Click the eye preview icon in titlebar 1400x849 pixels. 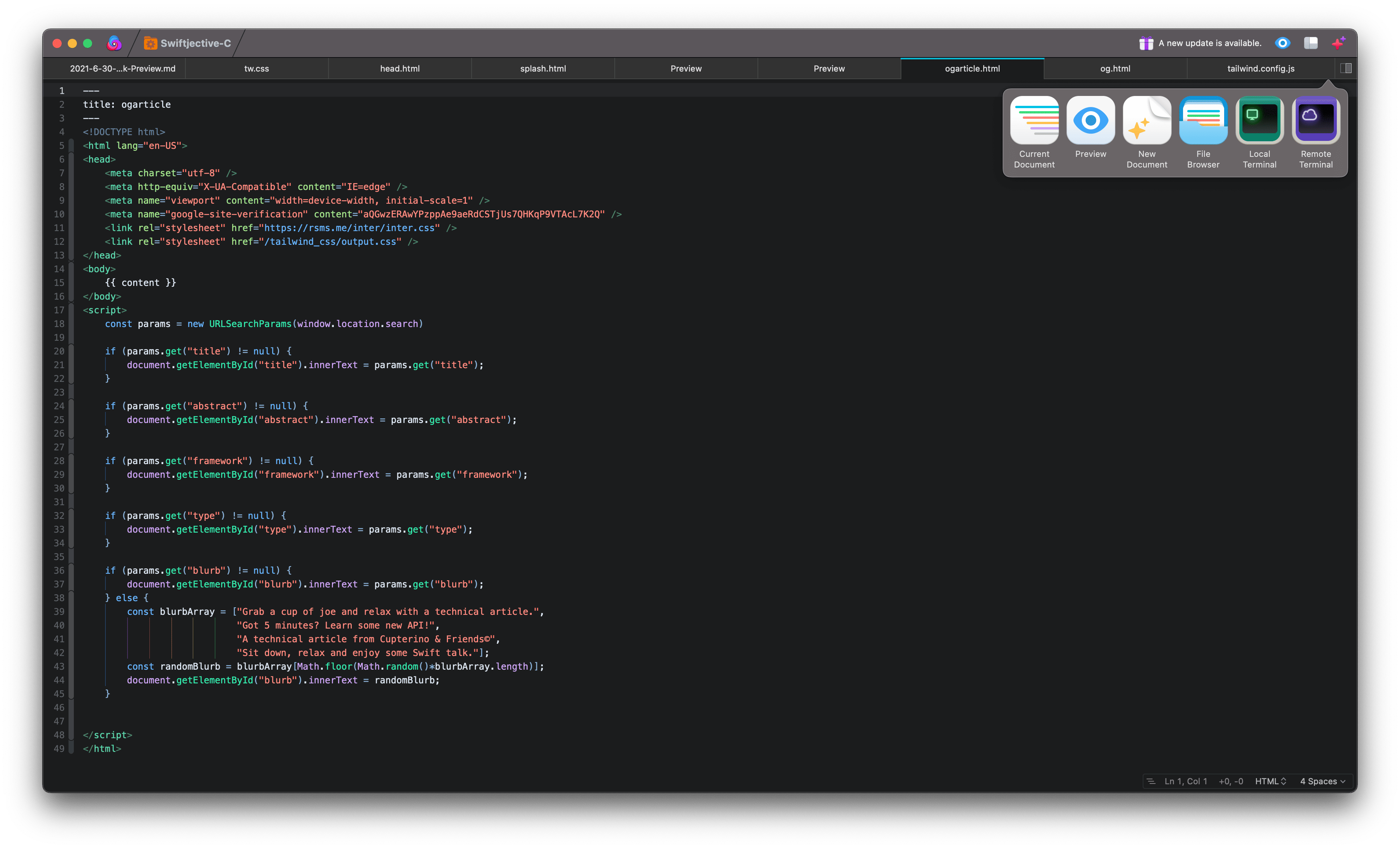(x=1283, y=43)
